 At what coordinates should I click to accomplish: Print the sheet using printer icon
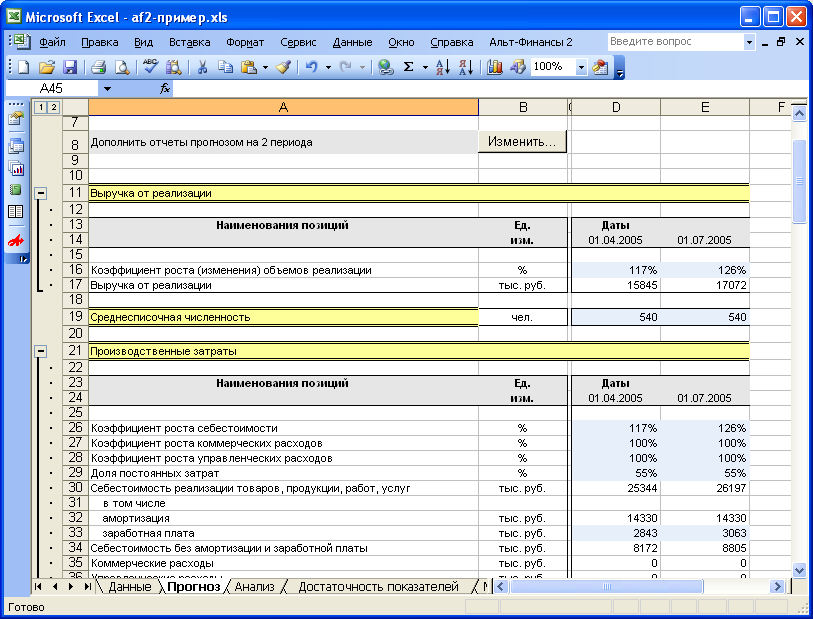99,67
